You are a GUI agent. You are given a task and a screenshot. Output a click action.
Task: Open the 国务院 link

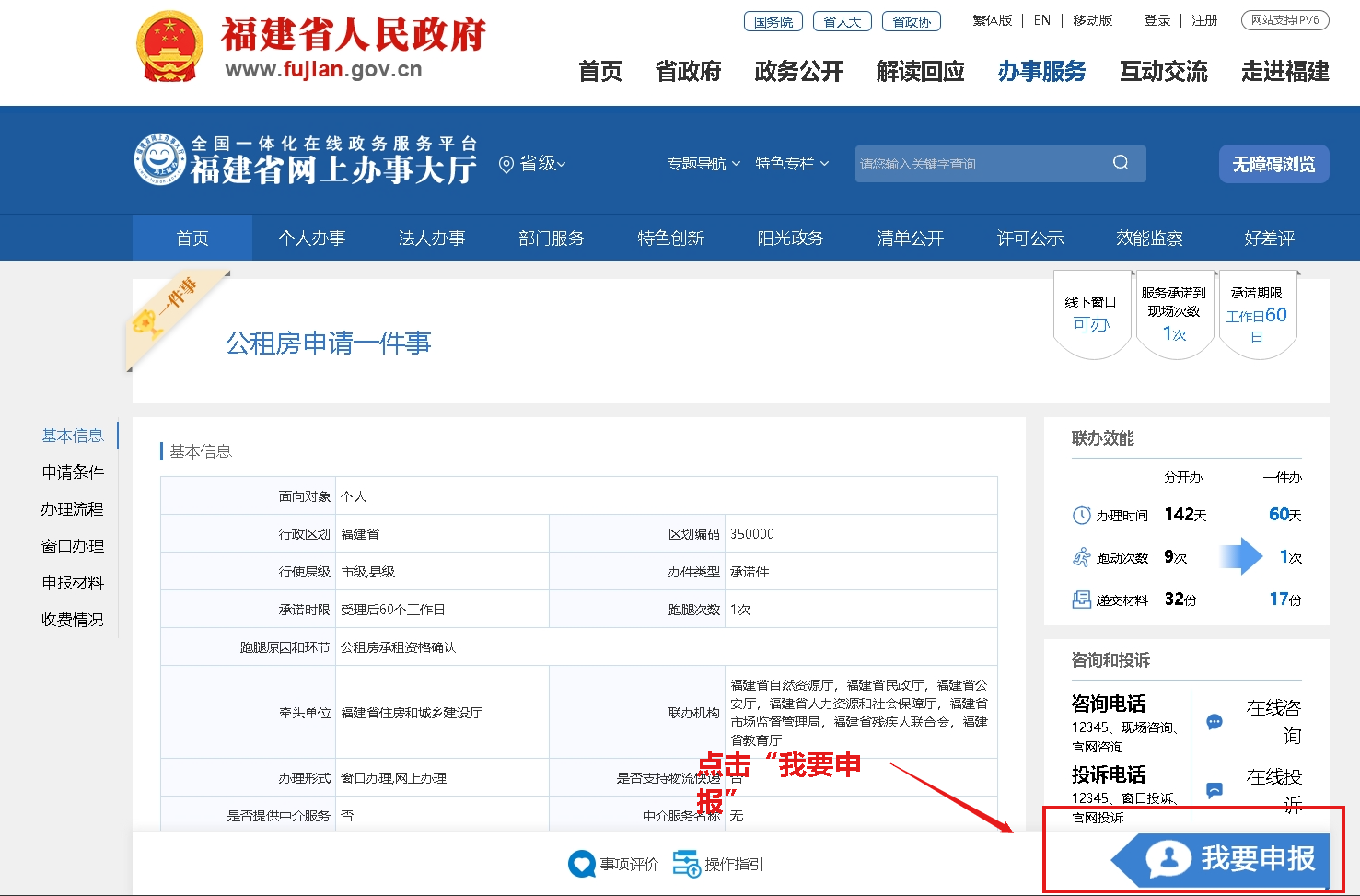pos(773,19)
